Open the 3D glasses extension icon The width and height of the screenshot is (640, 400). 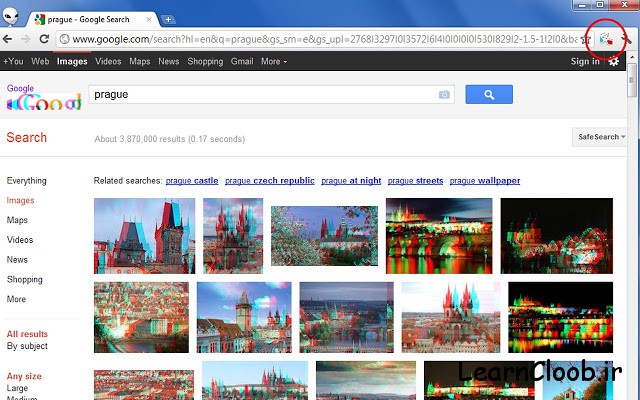(606, 39)
